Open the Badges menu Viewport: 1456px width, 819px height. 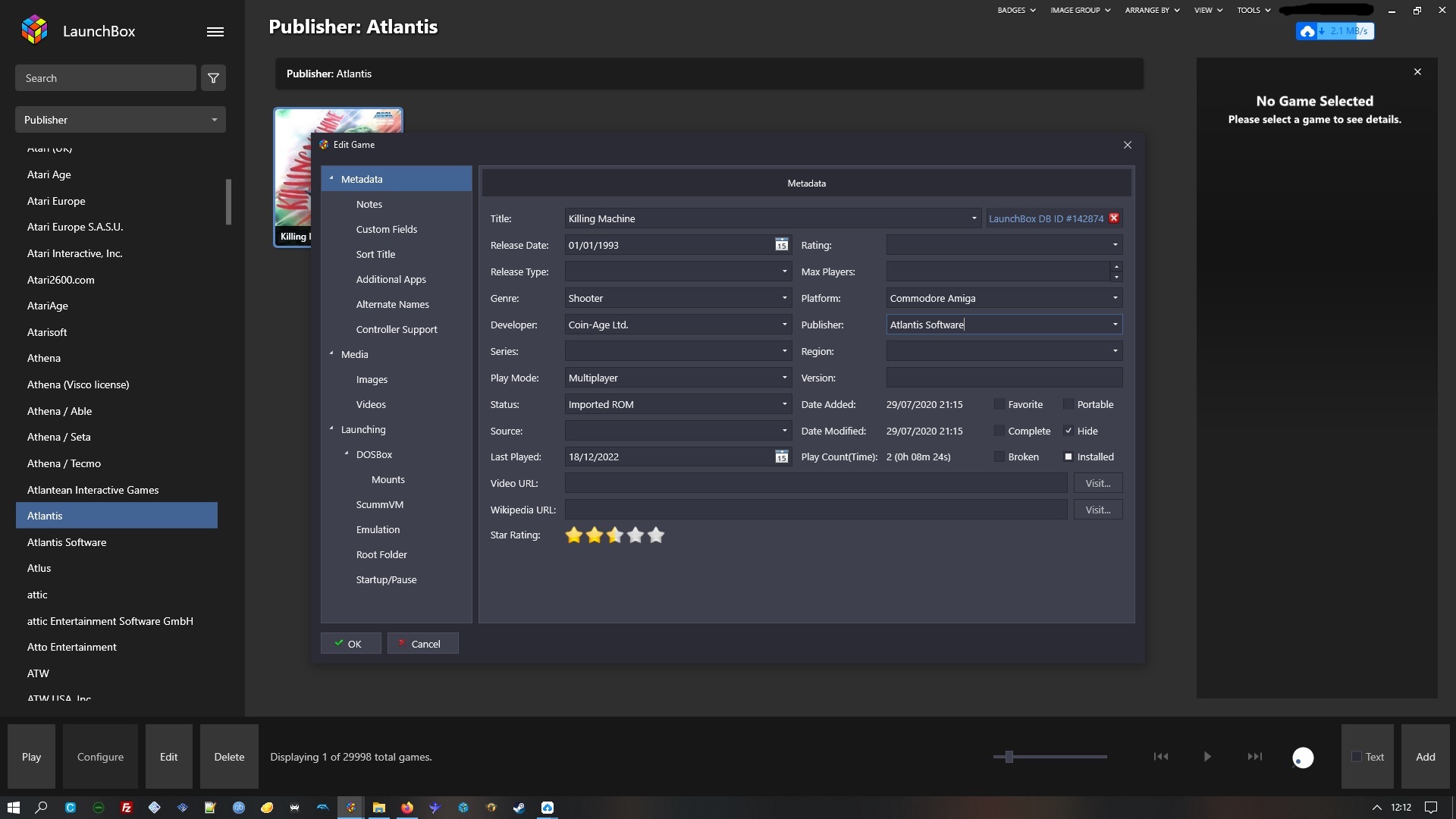click(x=1016, y=11)
